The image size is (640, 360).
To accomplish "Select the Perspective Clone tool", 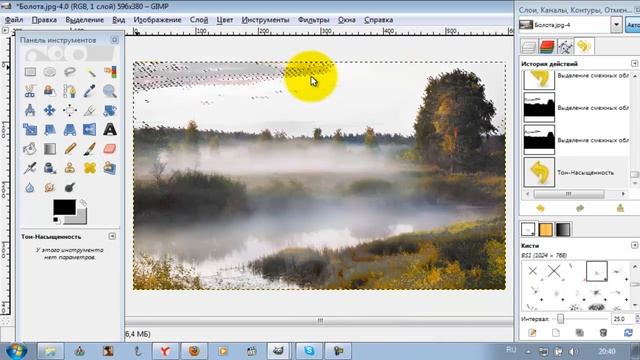I will [110, 168].
